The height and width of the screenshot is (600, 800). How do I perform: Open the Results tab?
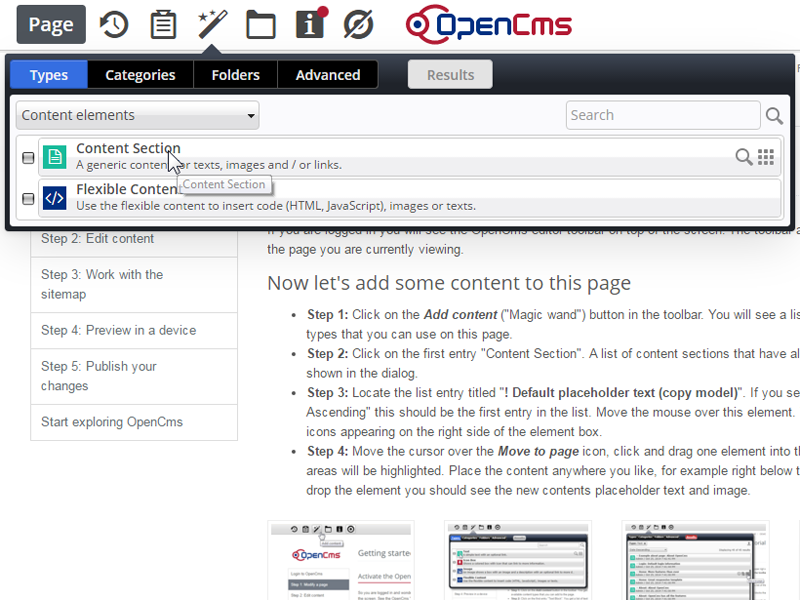pos(451,75)
